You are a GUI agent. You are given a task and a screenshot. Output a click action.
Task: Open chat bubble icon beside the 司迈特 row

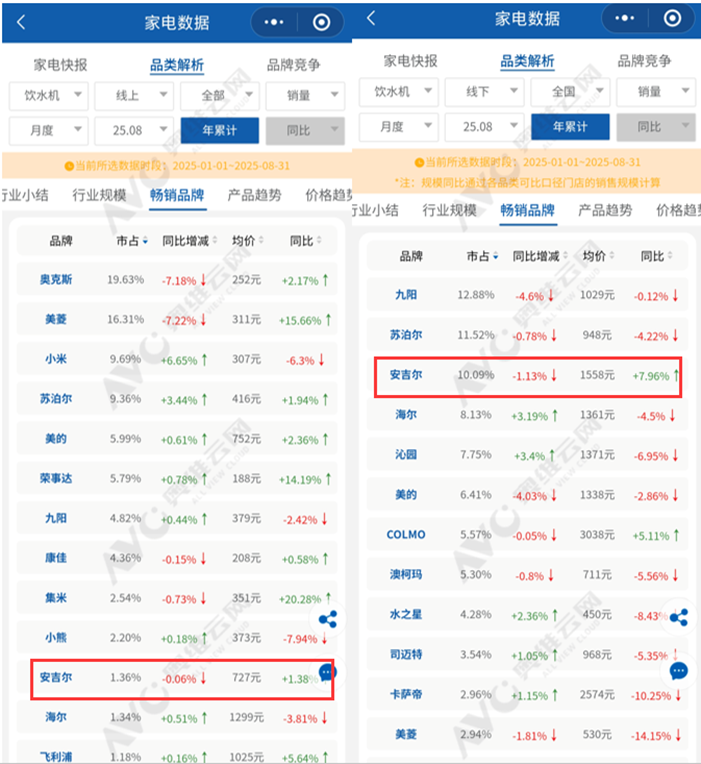[679, 670]
